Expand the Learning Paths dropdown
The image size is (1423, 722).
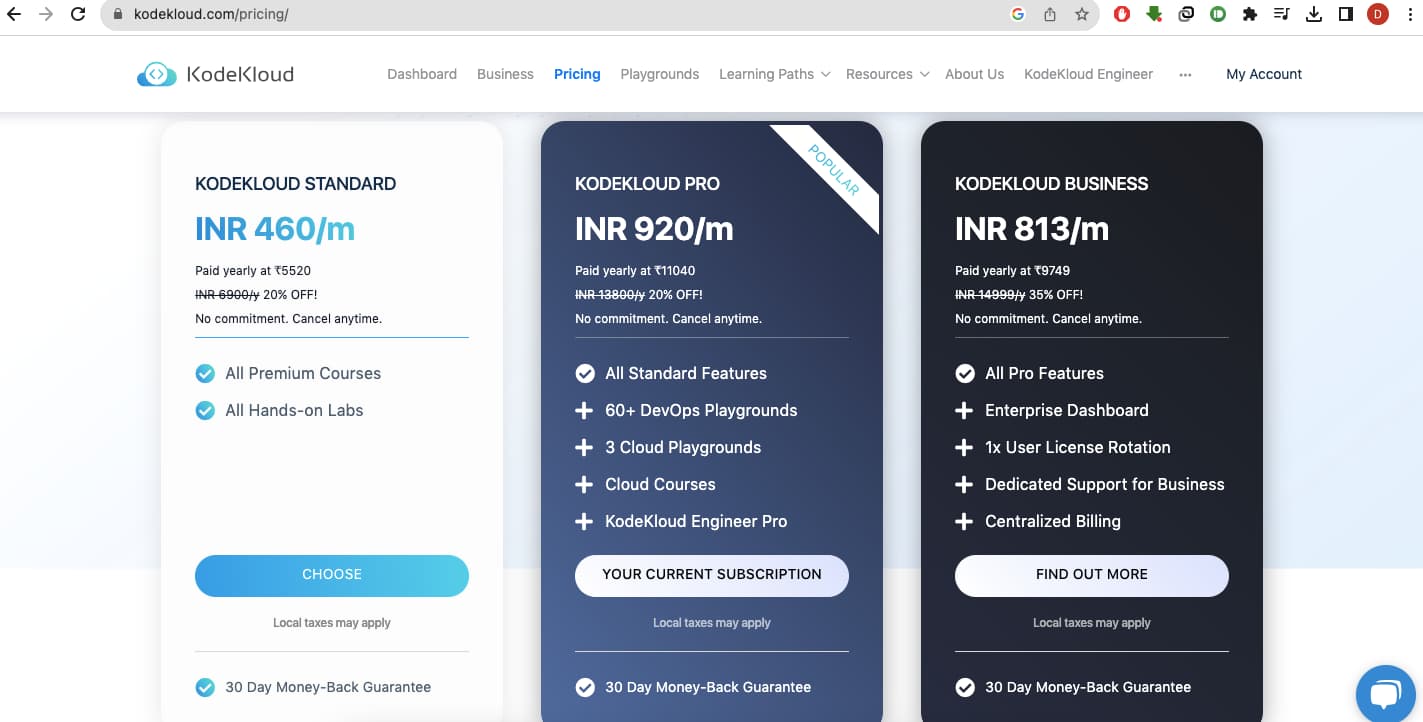coord(775,74)
